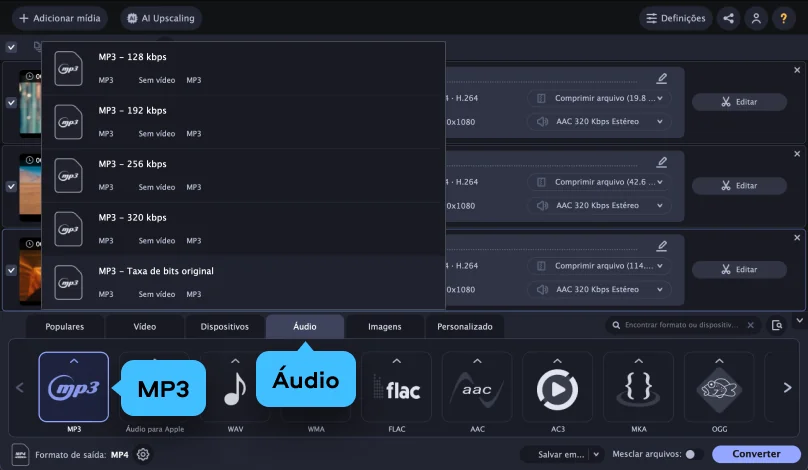Image resolution: width=808 pixels, height=470 pixels.
Task: Click the third video thumbnail
Action: pos(30,272)
